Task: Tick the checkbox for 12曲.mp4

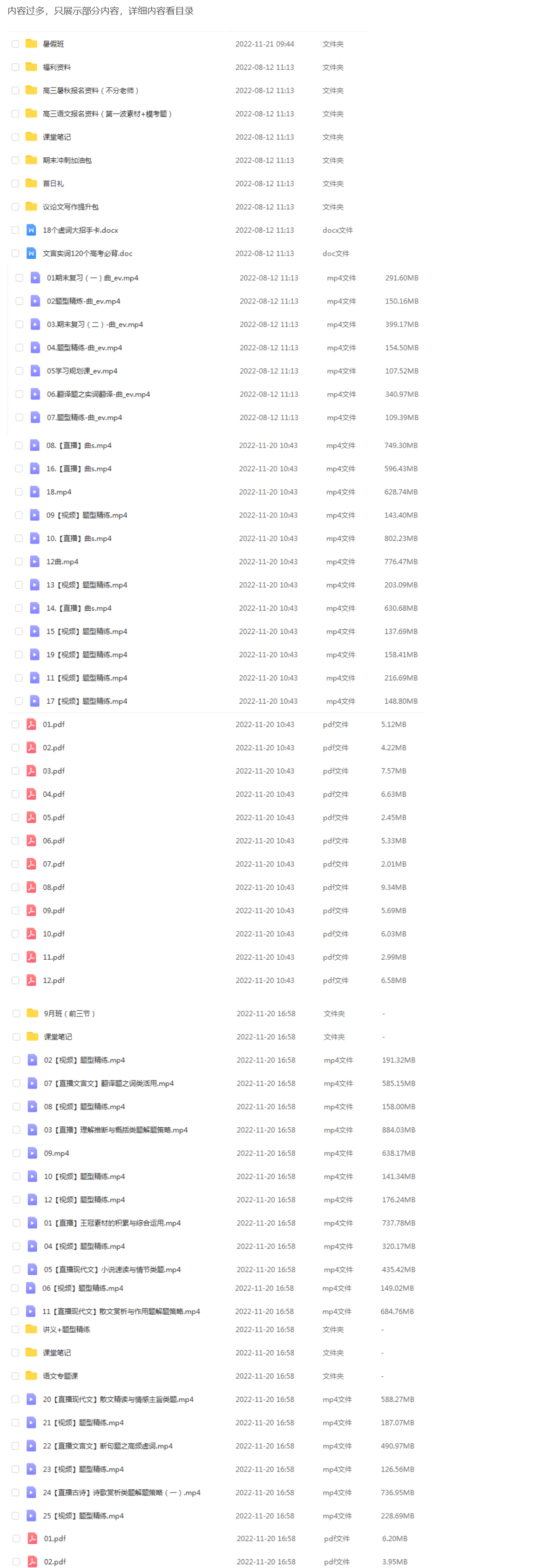Action: click(x=19, y=562)
